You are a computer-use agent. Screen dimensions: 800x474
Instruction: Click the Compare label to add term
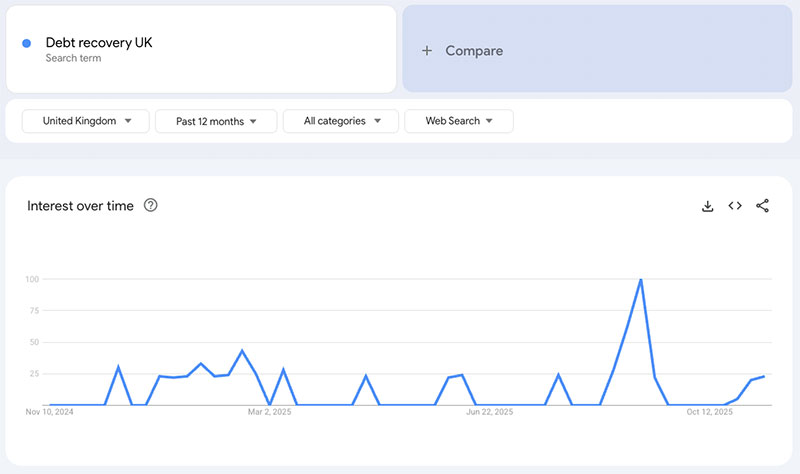[x=474, y=51]
